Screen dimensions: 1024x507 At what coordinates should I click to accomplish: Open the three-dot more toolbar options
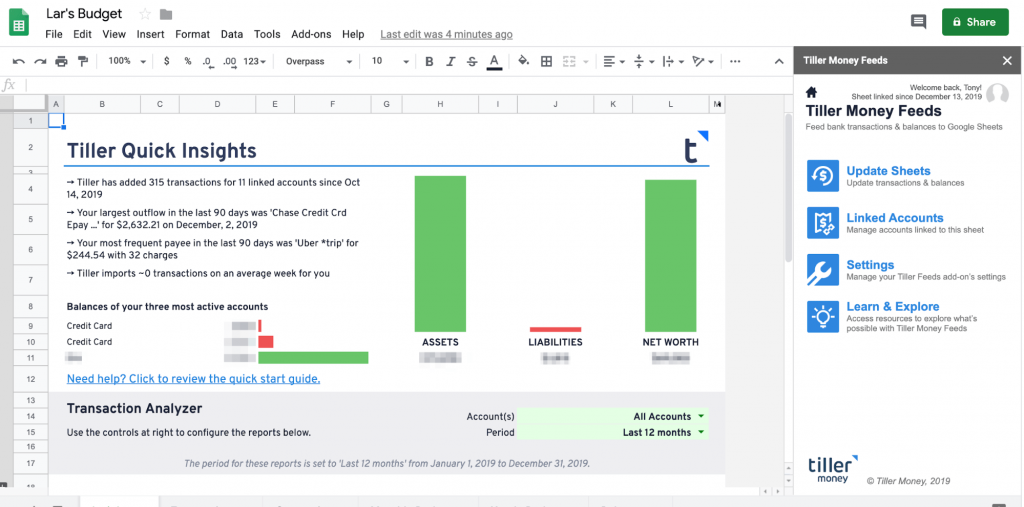coord(735,61)
